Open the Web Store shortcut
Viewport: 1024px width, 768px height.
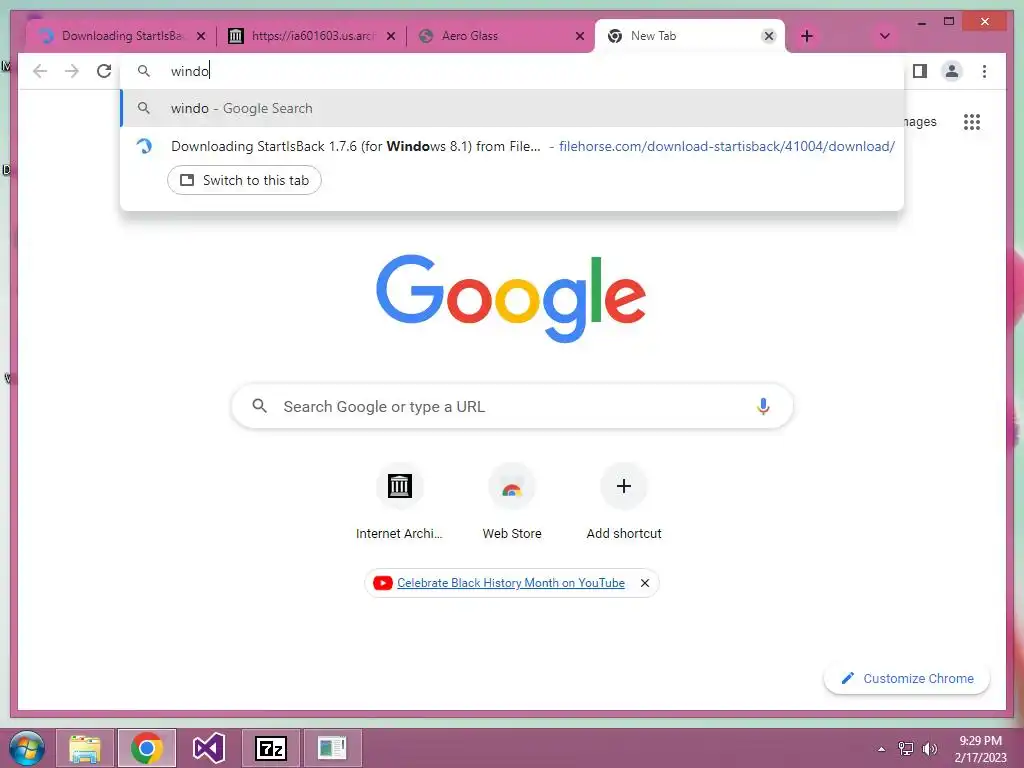pyautogui.click(x=512, y=502)
